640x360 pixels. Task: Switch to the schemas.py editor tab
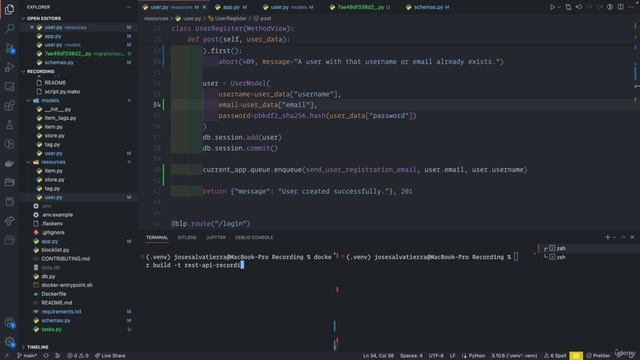click(429, 7)
